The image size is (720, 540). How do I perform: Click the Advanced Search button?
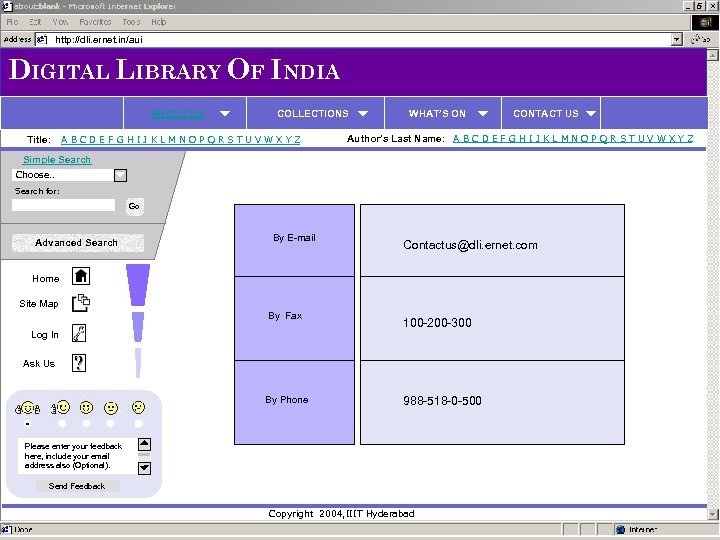tap(77, 243)
